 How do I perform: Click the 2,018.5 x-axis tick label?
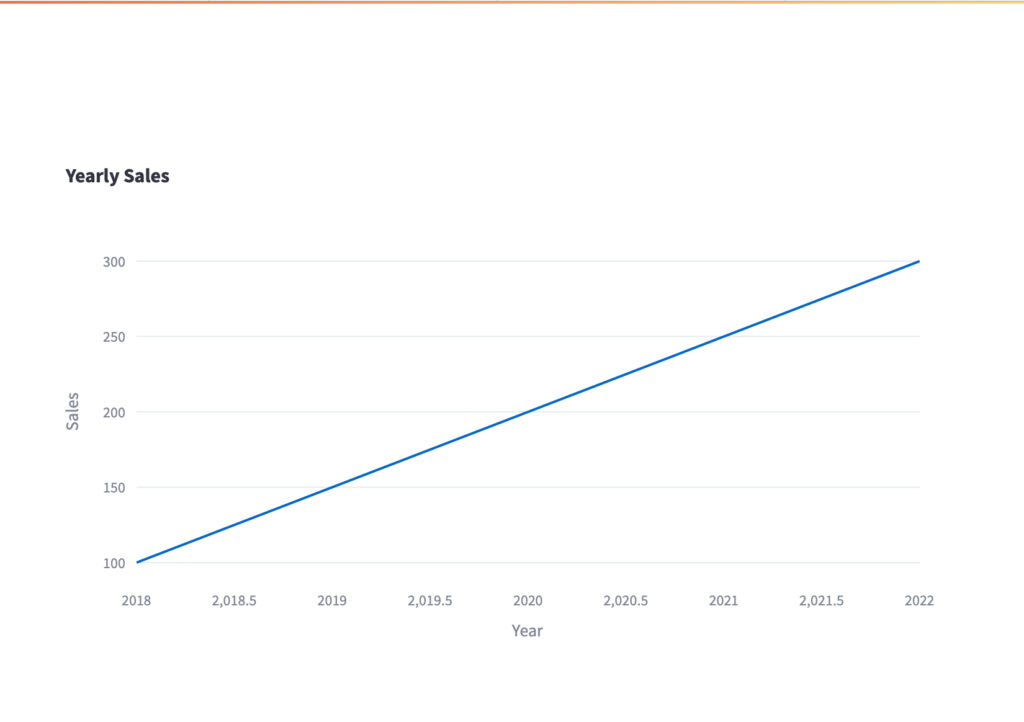(234, 601)
